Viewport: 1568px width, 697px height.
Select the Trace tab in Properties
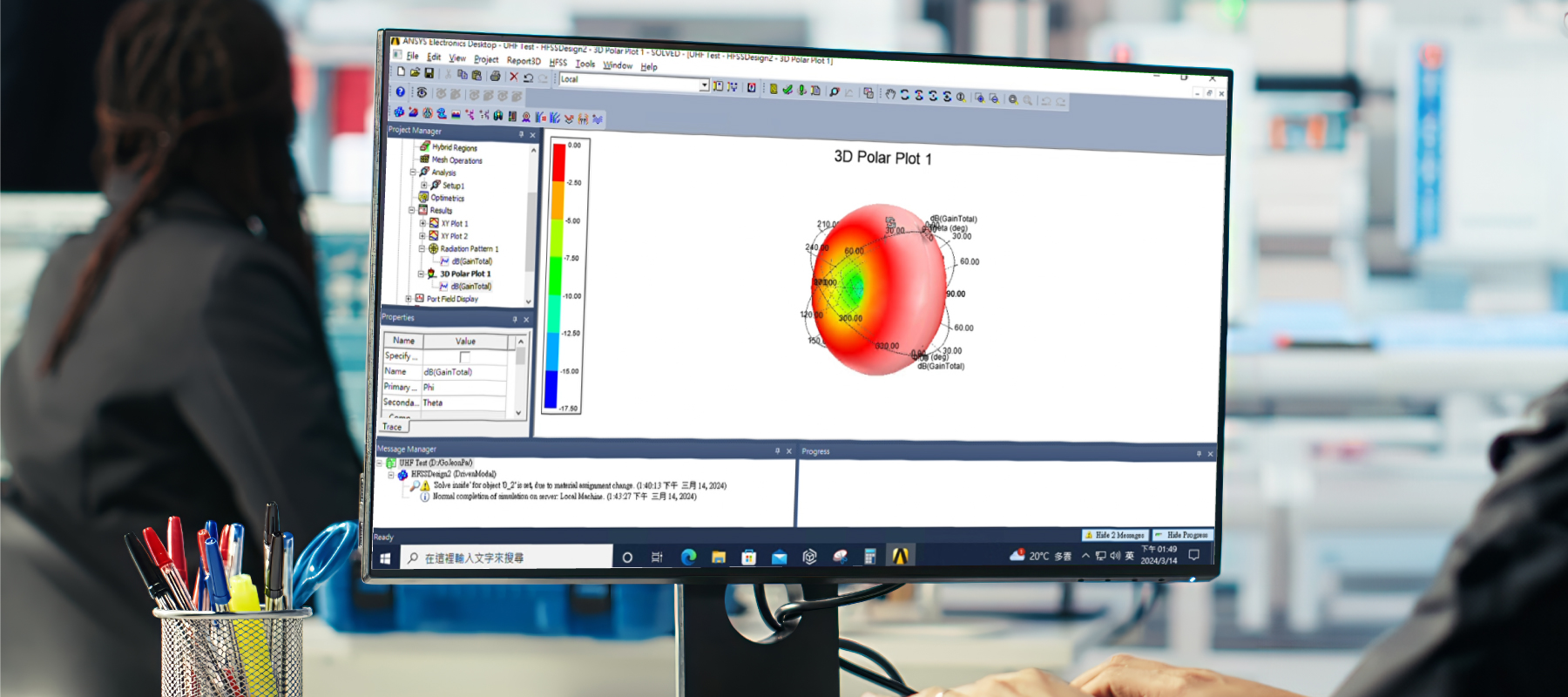pos(393,427)
